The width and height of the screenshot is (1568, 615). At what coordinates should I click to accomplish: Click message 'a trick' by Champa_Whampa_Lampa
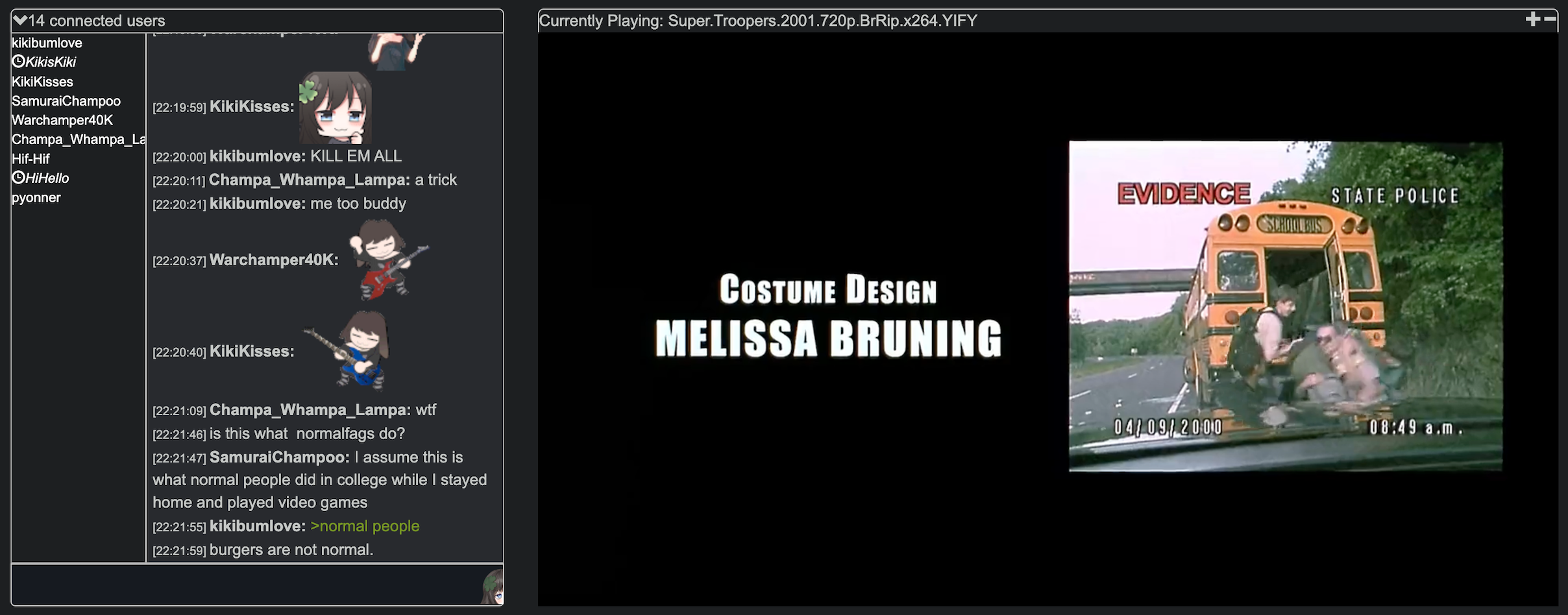pyautogui.click(x=436, y=180)
